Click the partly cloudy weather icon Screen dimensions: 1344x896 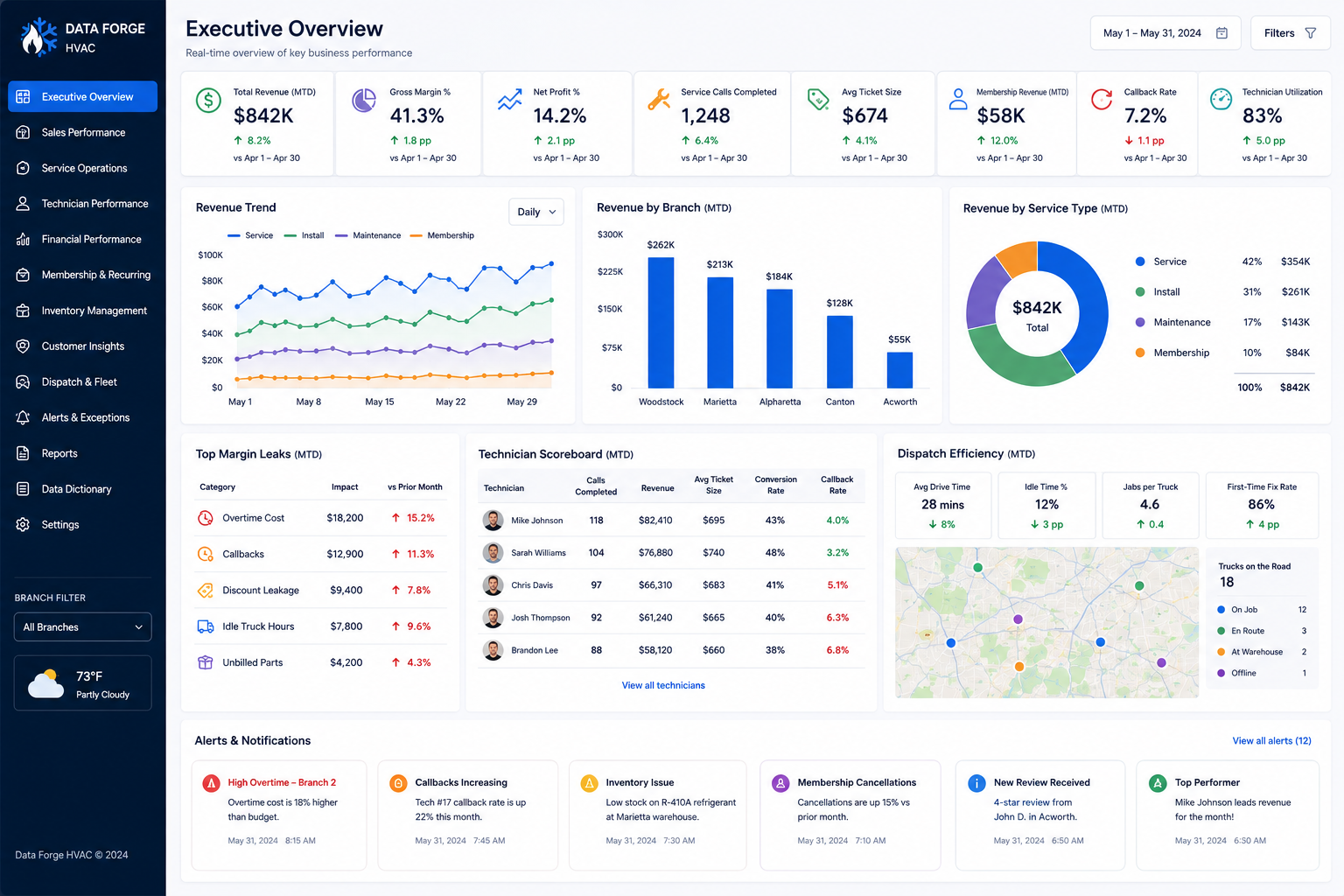46,683
